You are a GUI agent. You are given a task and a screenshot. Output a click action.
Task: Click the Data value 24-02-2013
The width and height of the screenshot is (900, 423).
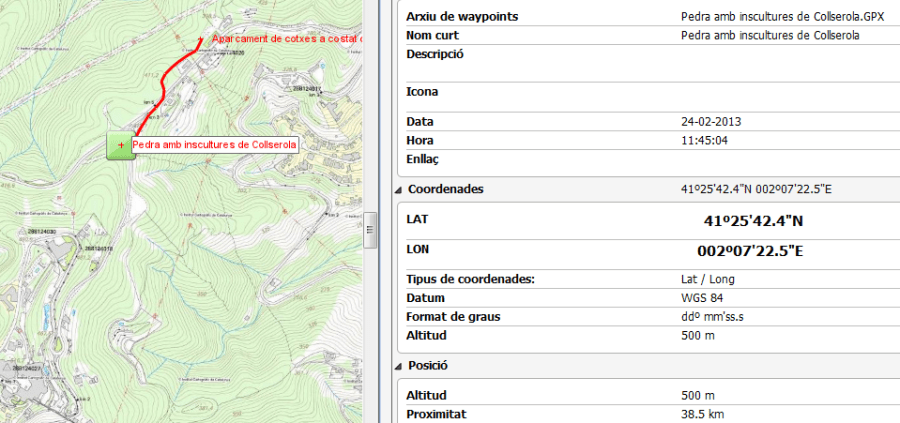[711, 122]
